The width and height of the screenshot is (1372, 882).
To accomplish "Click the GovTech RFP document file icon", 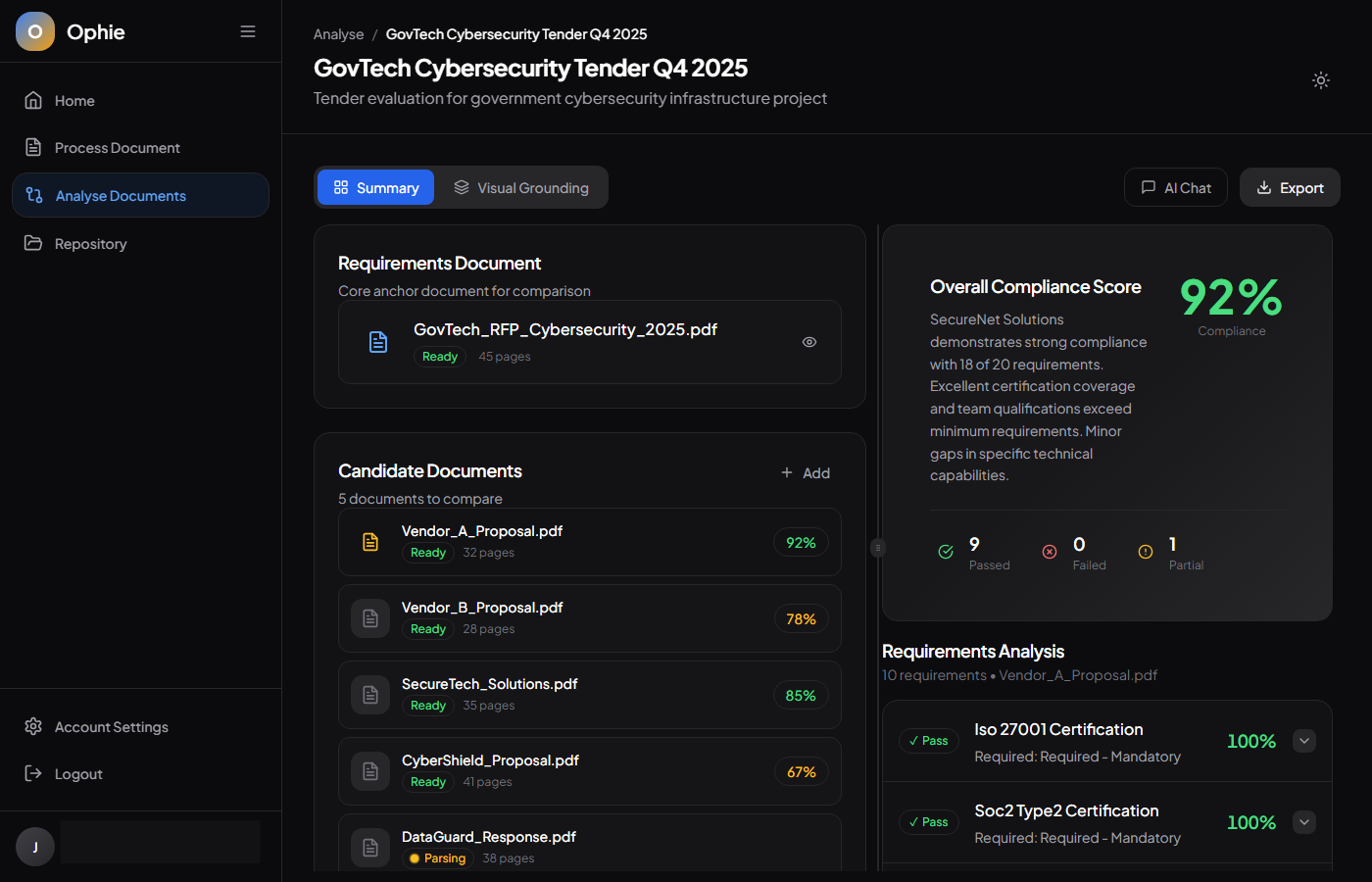I will tap(378, 342).
